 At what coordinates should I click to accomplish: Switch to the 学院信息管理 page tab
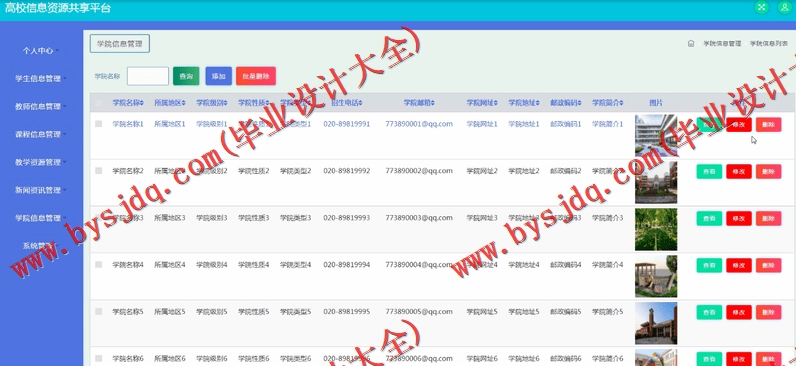click(120, 44)
